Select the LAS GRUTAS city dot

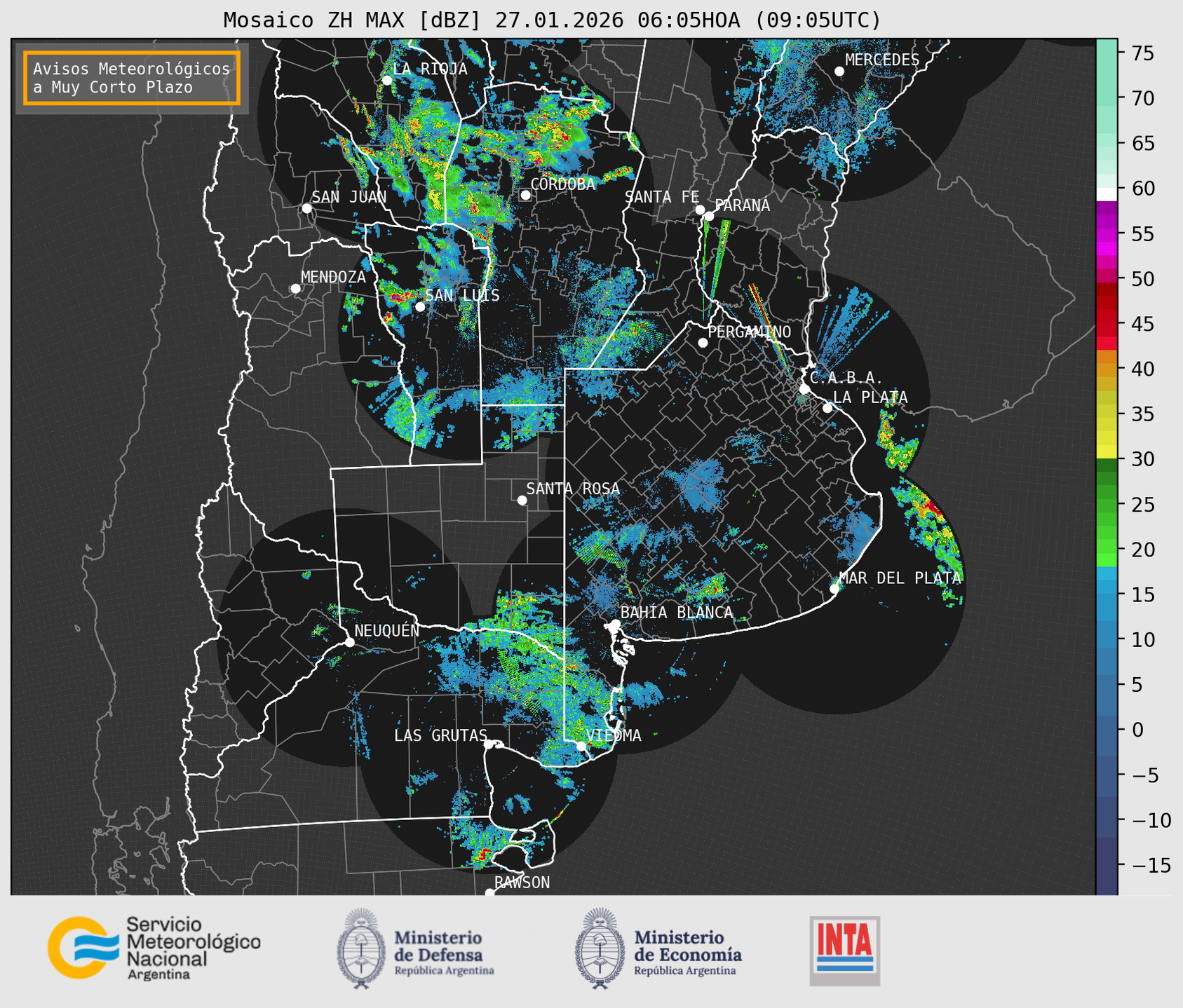489,744
